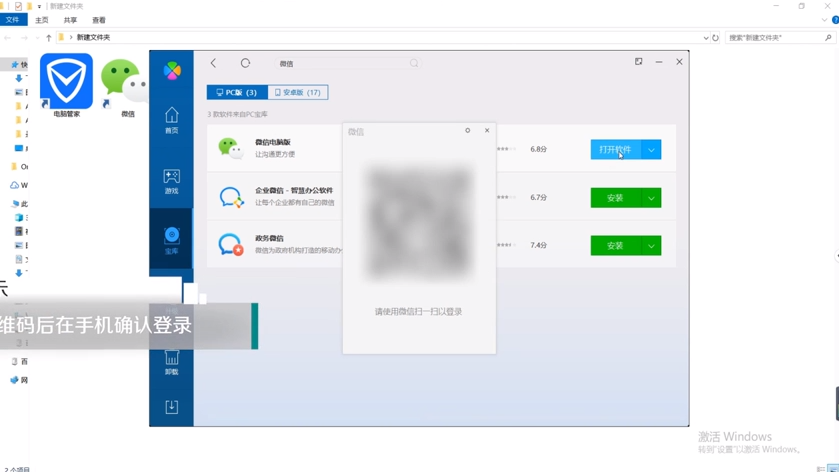This screenshot has height=472, width=839.
Task: Click Explorer up-directory arrow
Action: click(49, 37)
